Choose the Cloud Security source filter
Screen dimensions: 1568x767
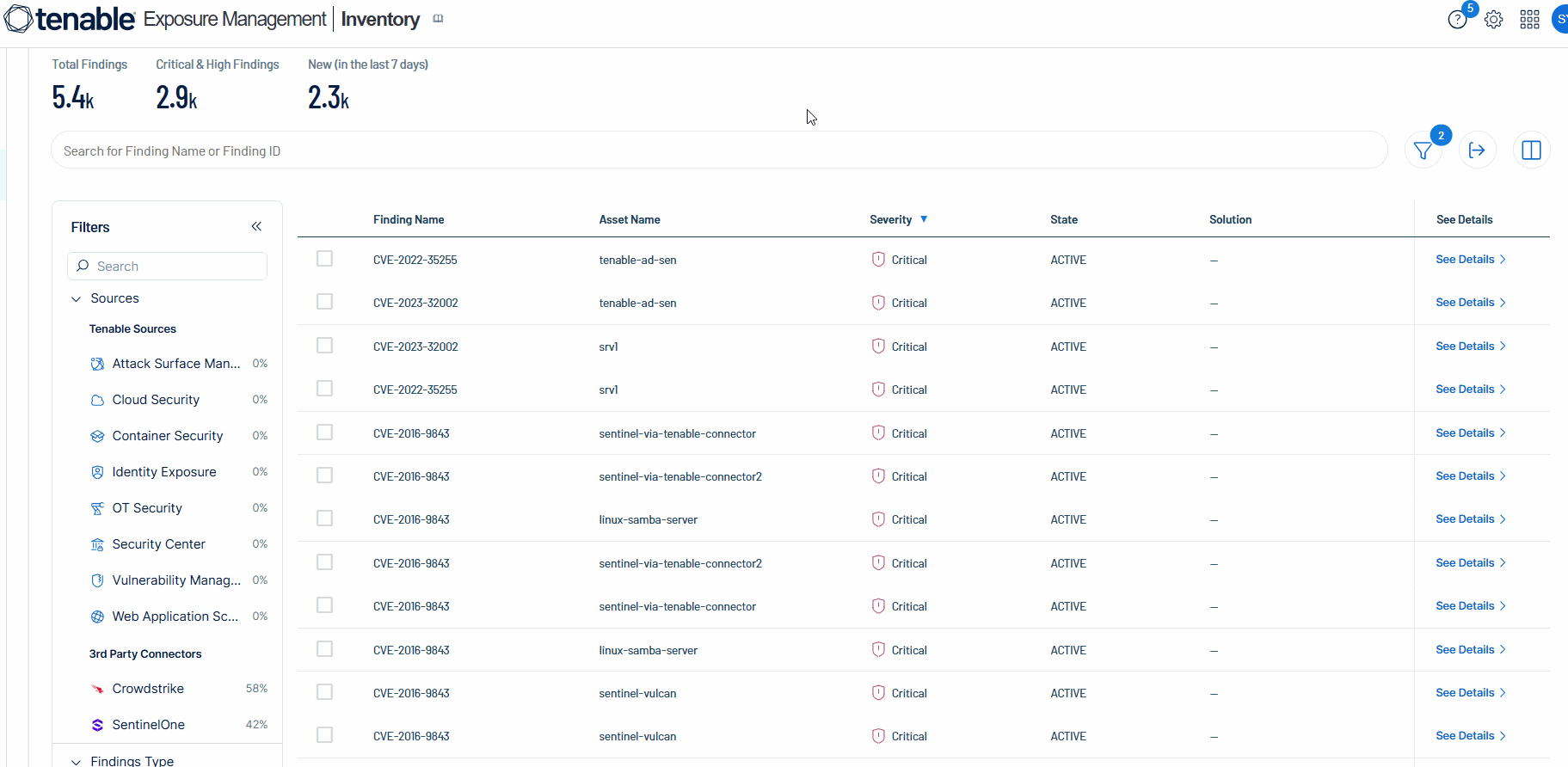pos(156,400)
